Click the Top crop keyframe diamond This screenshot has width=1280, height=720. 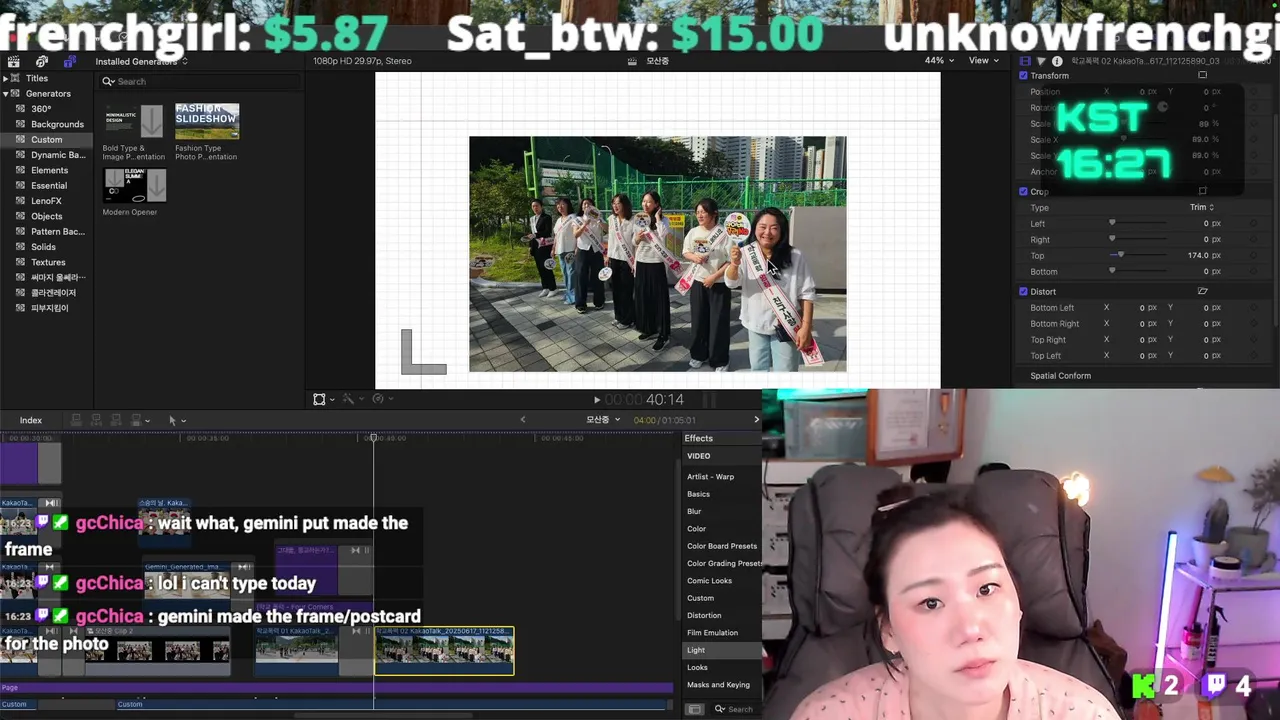1254,255
